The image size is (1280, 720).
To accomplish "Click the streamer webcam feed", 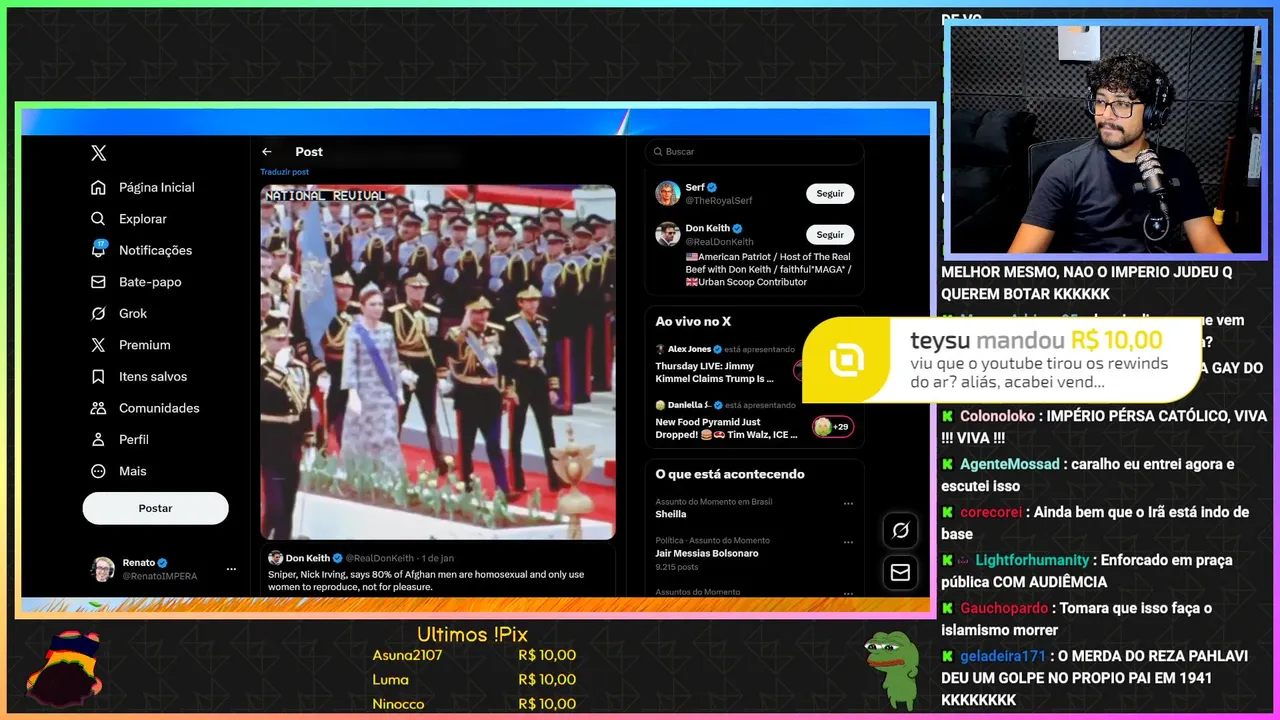I will [x=1105, y=140].
